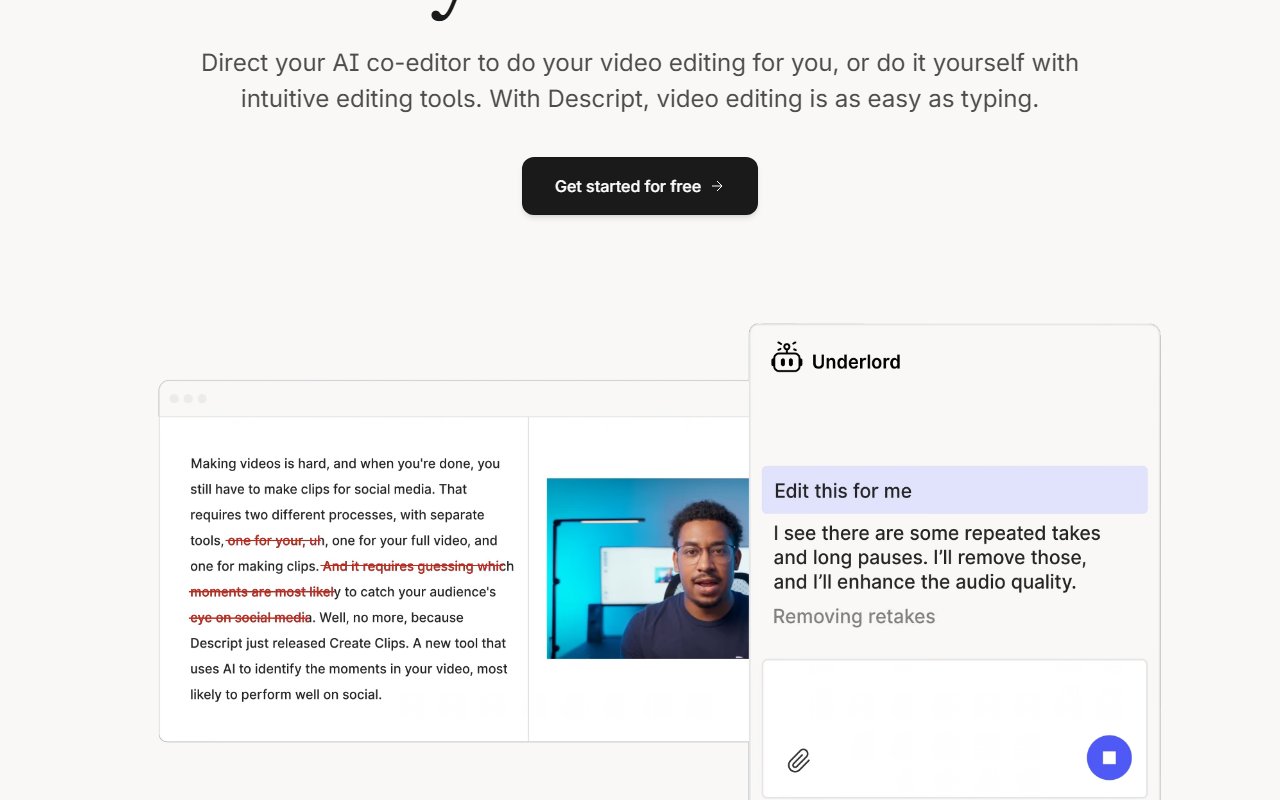Screen dimensions: 1280x800
Task: Click the struck-through text eye on social media
Action: coord(250,617)
